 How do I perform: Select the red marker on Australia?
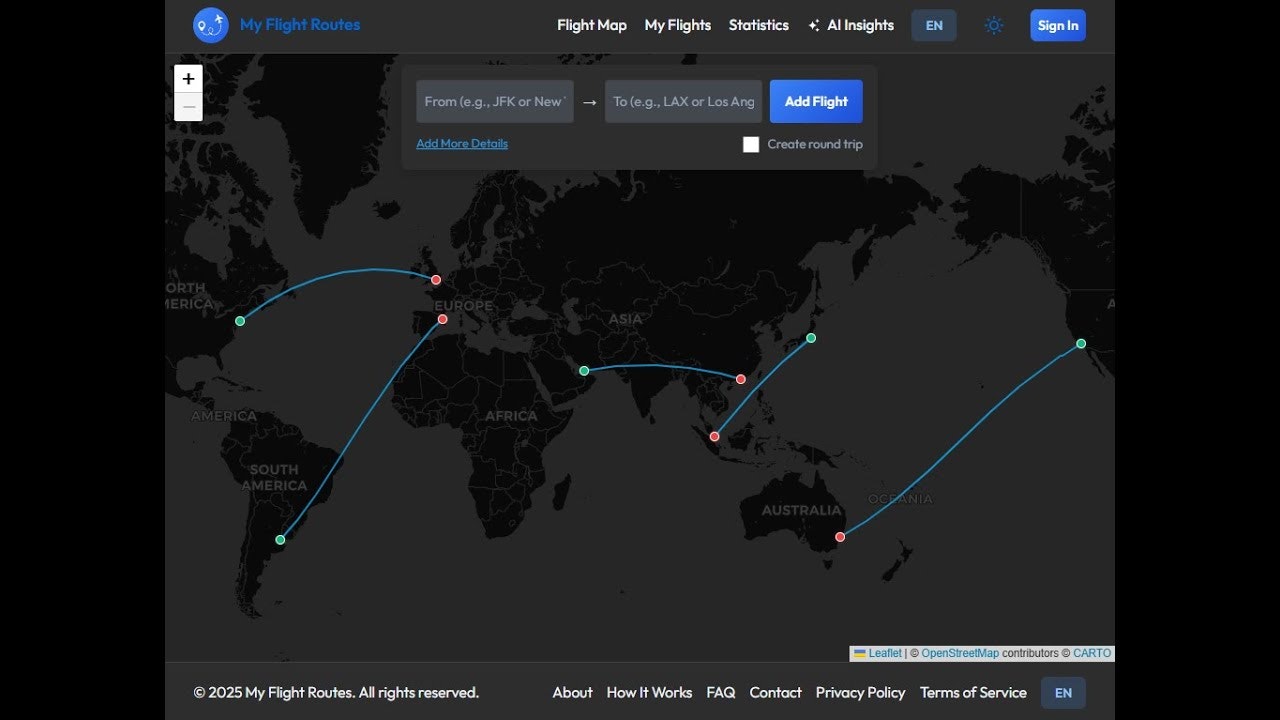(x=840, y=537)
